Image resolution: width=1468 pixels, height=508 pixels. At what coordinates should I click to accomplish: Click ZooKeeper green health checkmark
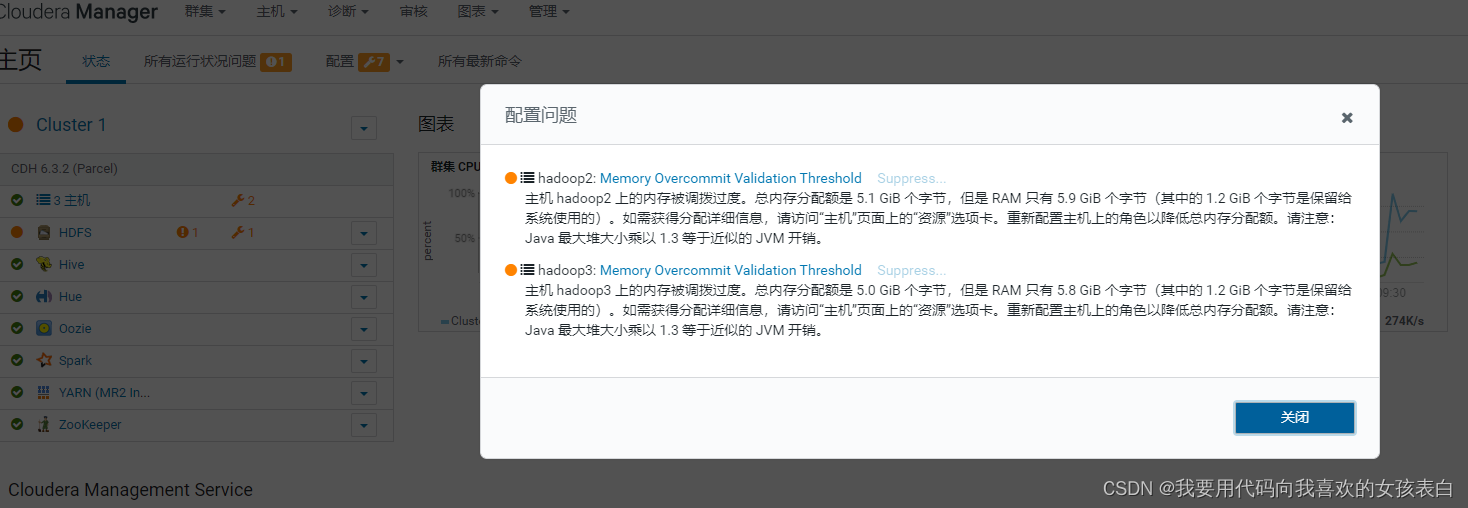(x=16, y=425)
